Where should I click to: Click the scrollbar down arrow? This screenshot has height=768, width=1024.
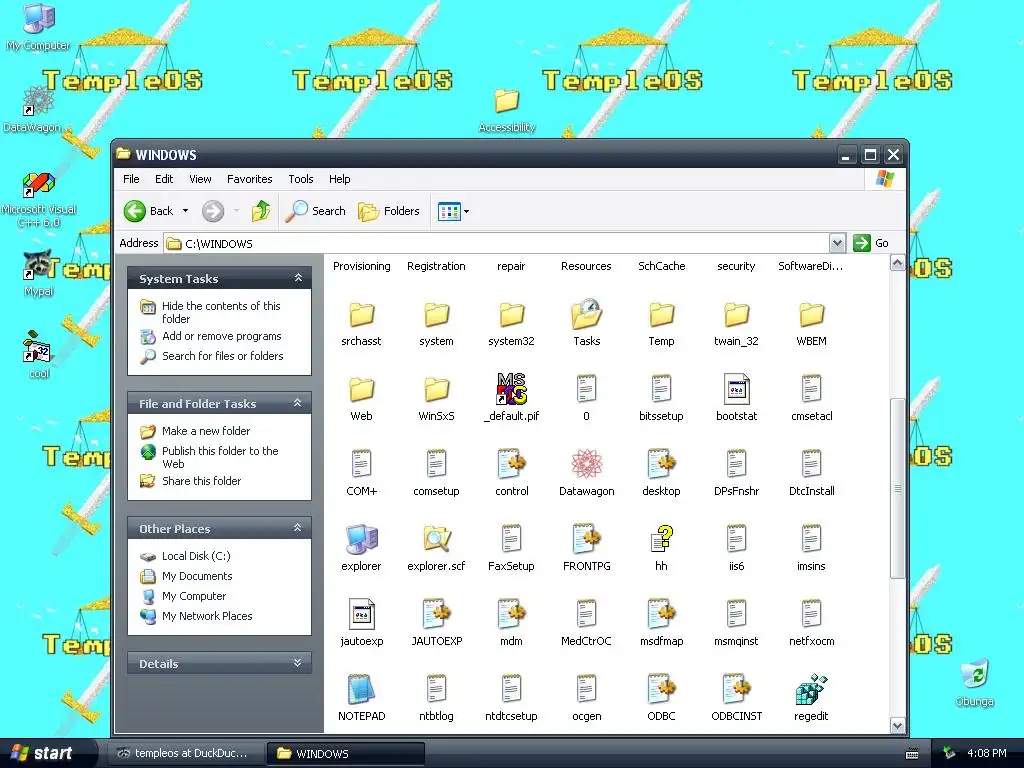[898, 725]
